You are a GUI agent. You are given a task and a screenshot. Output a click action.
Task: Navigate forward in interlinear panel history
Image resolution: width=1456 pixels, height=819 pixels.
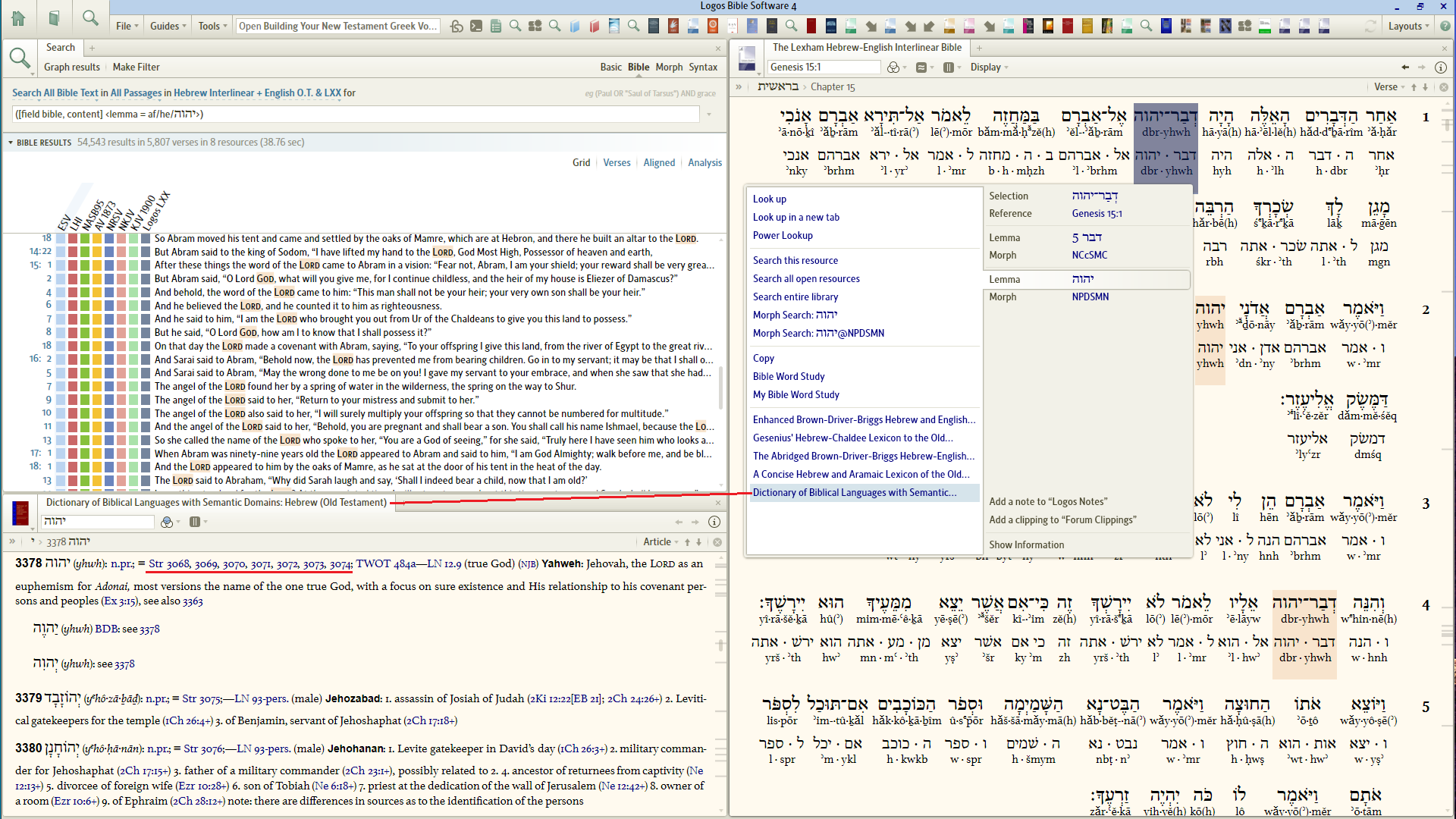point(1422,67)
